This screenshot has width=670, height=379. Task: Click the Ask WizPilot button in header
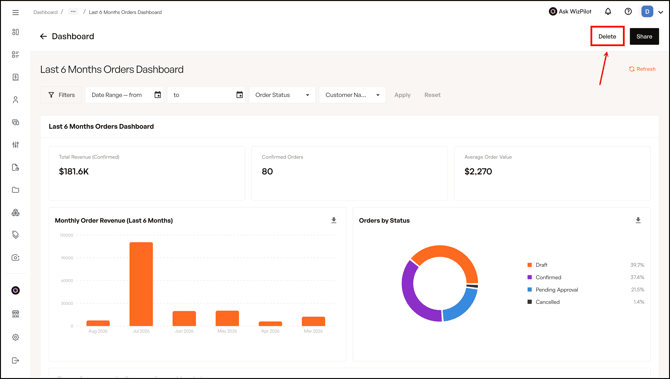(570, 12)
